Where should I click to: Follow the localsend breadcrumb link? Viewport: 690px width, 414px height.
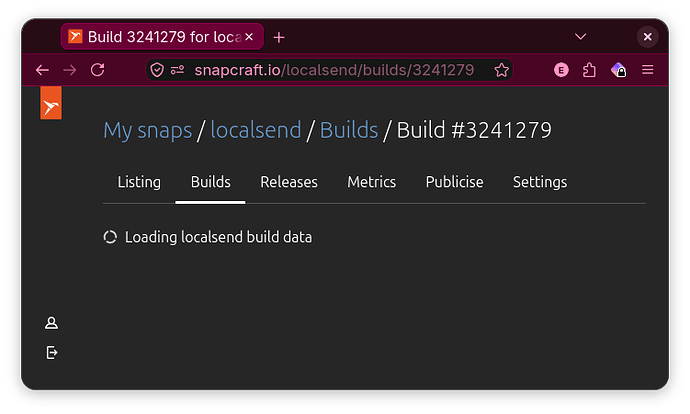[256, 130]
